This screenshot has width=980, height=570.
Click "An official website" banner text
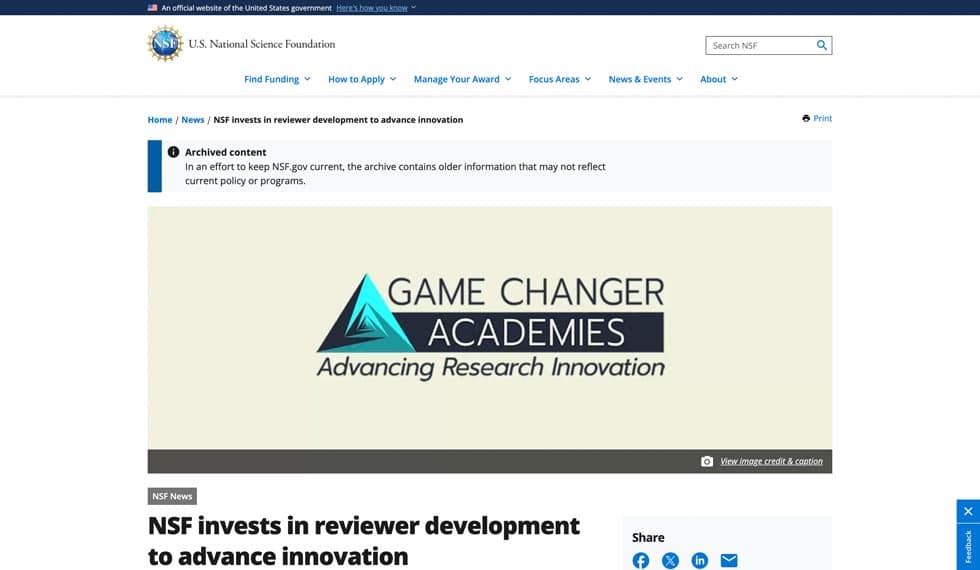click(x=246, y=8)
